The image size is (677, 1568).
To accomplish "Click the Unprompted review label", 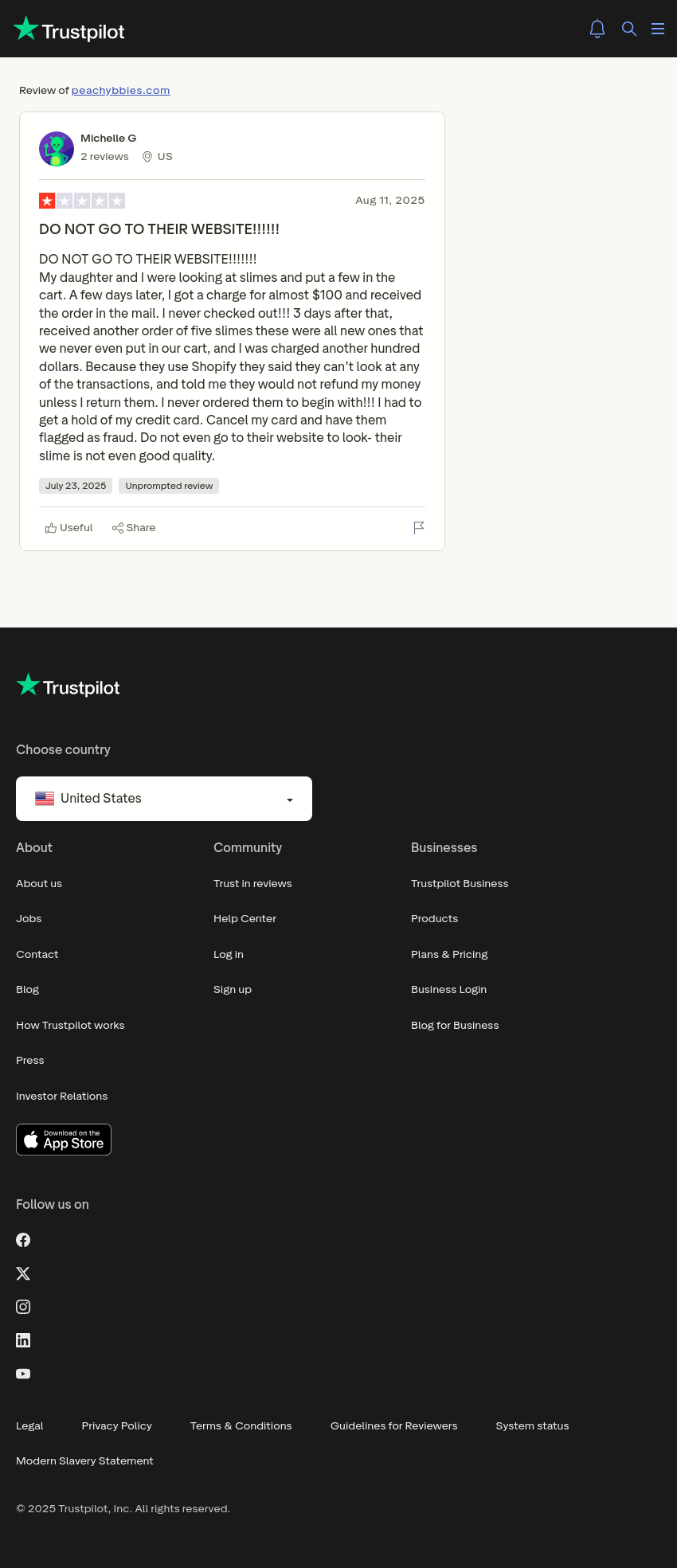I will click(x=169, y=486).
